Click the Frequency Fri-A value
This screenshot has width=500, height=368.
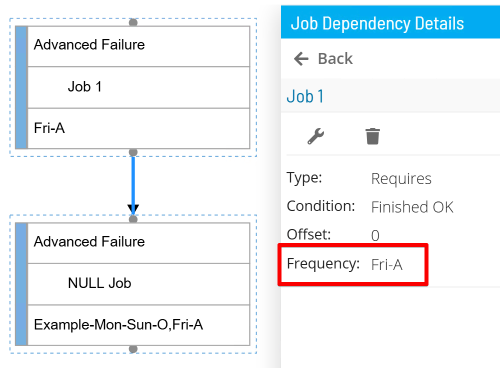387,265
